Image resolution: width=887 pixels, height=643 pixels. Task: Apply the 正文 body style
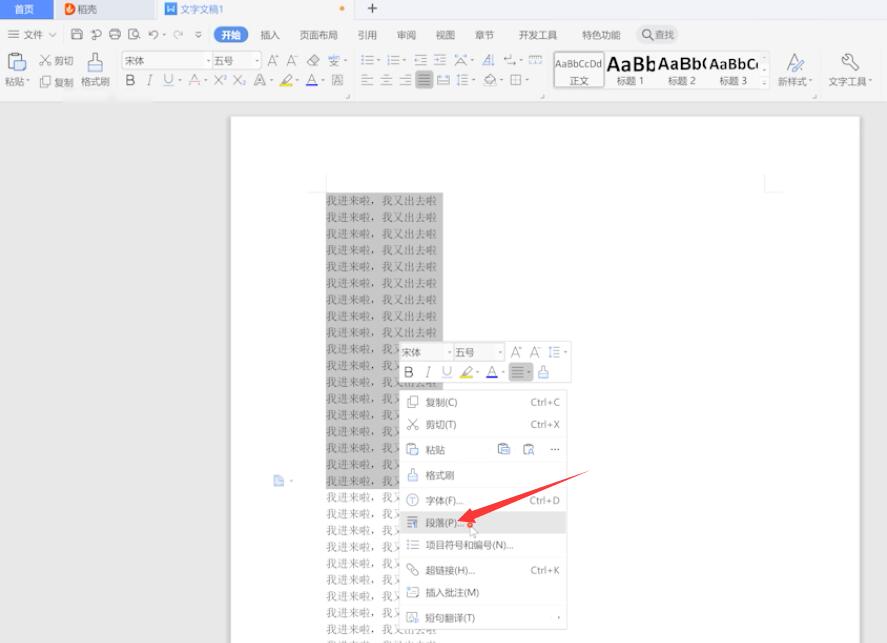tap(579, 70)
